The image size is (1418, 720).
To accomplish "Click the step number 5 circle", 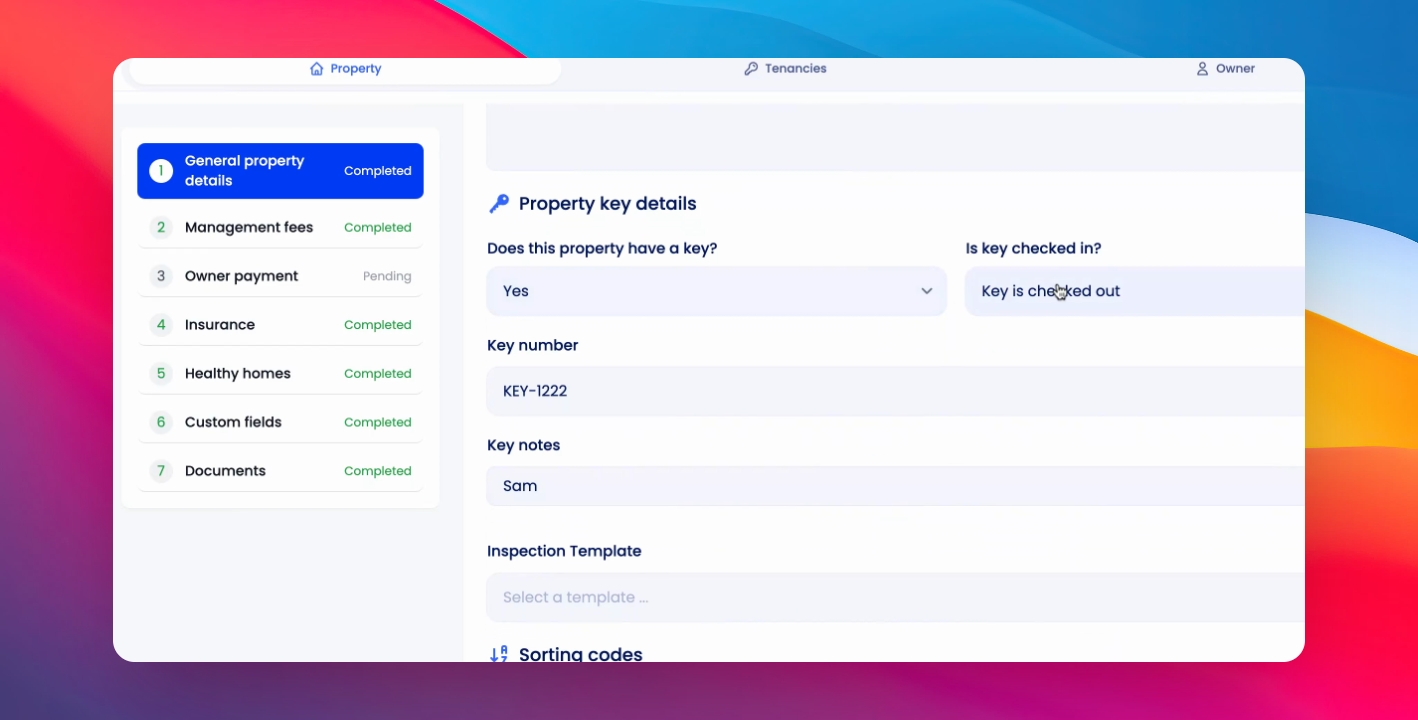I will pos(161,374).
